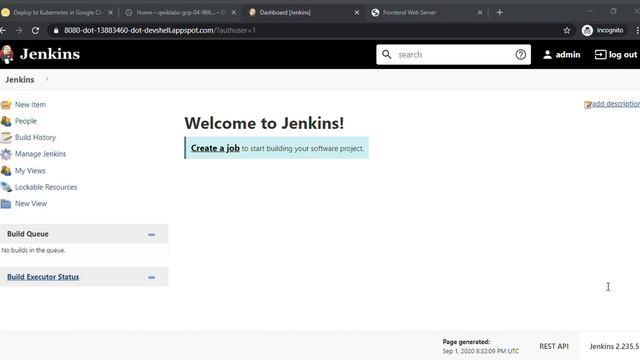This screenshot has height=360, width=640.
Task: Click the add description link
Action: click(x=616, y=104)
